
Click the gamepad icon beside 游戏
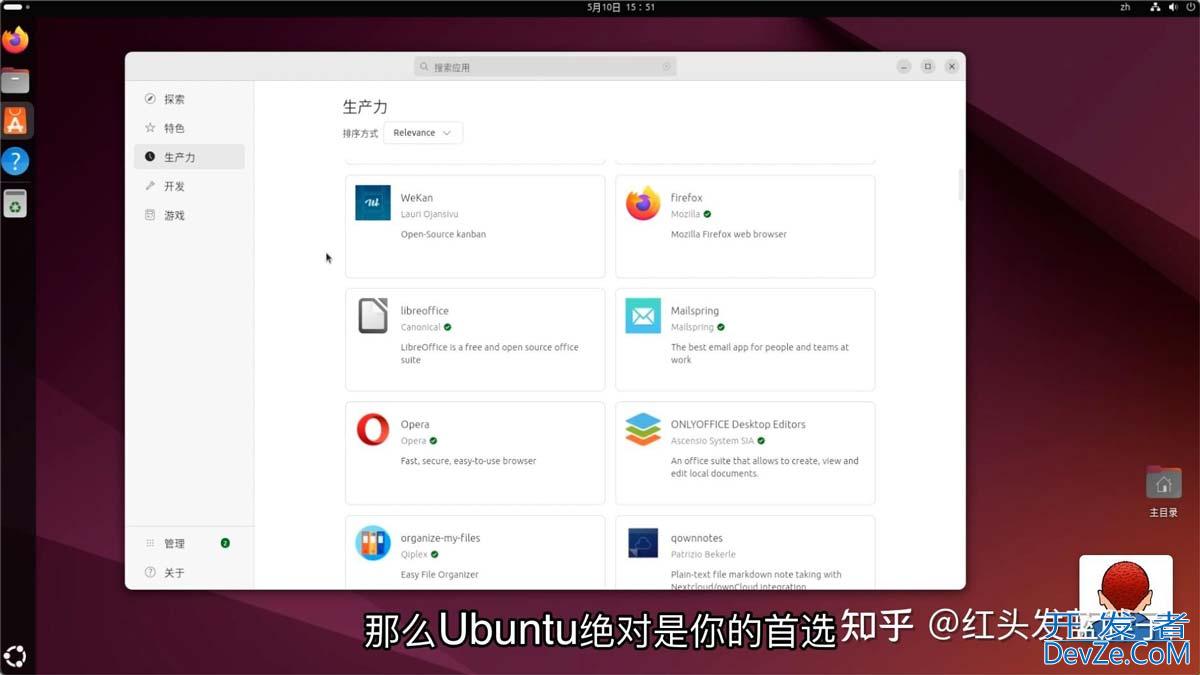[x=150, y=215]
